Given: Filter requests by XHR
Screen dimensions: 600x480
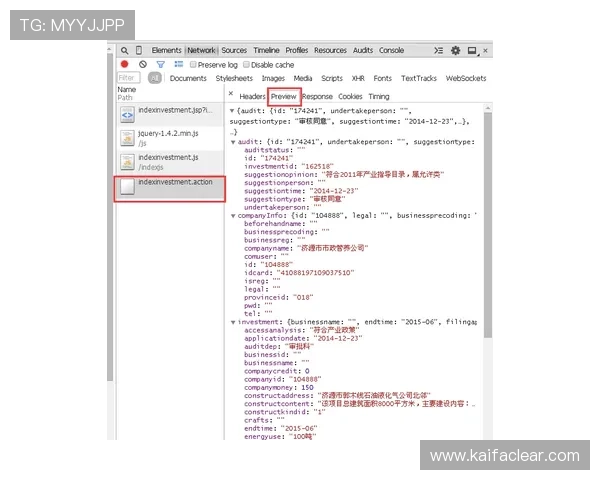Looking at the screenshot, I should [x=358, y=78].
